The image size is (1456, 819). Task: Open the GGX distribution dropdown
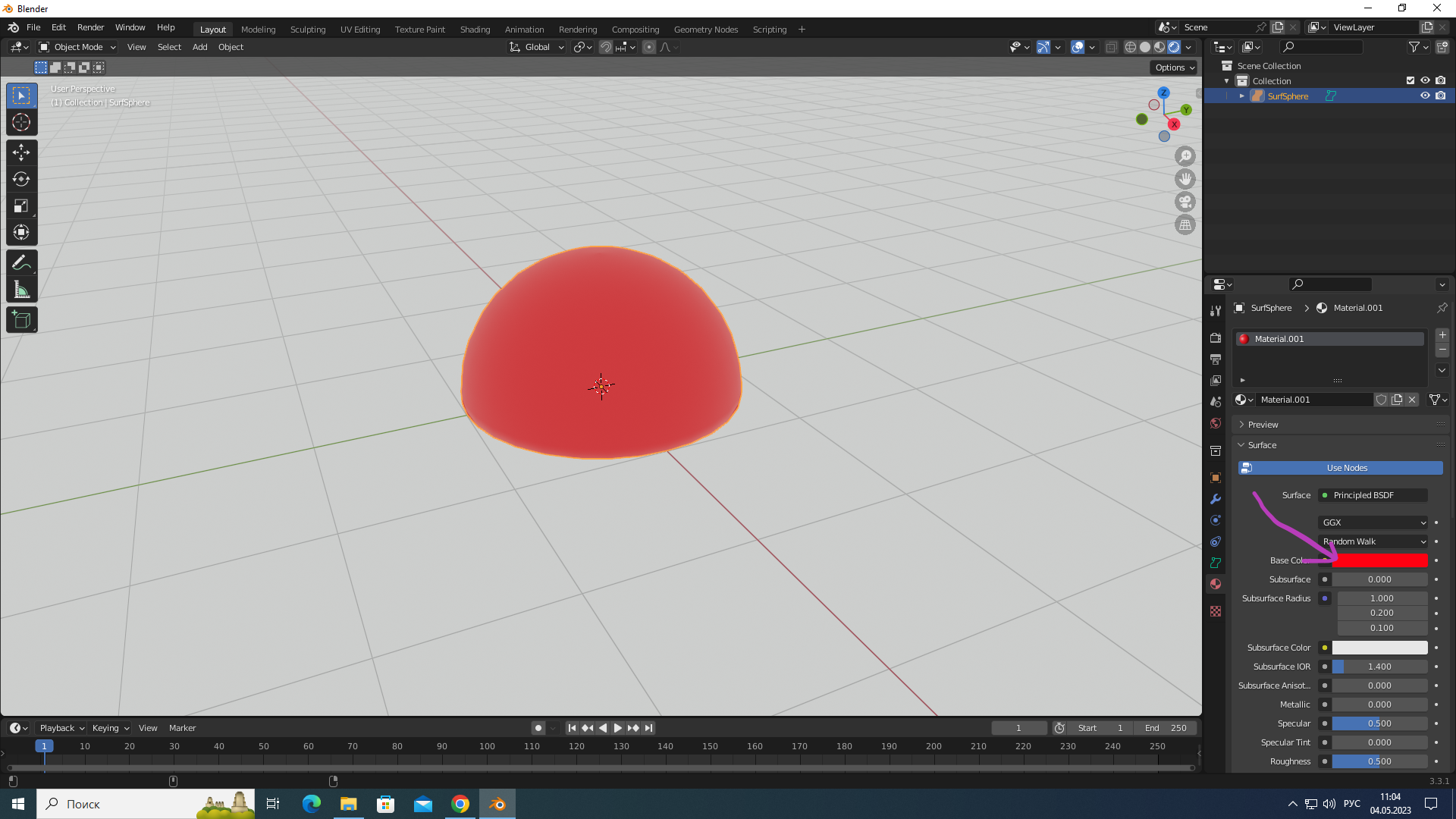tap(1373, 522)
